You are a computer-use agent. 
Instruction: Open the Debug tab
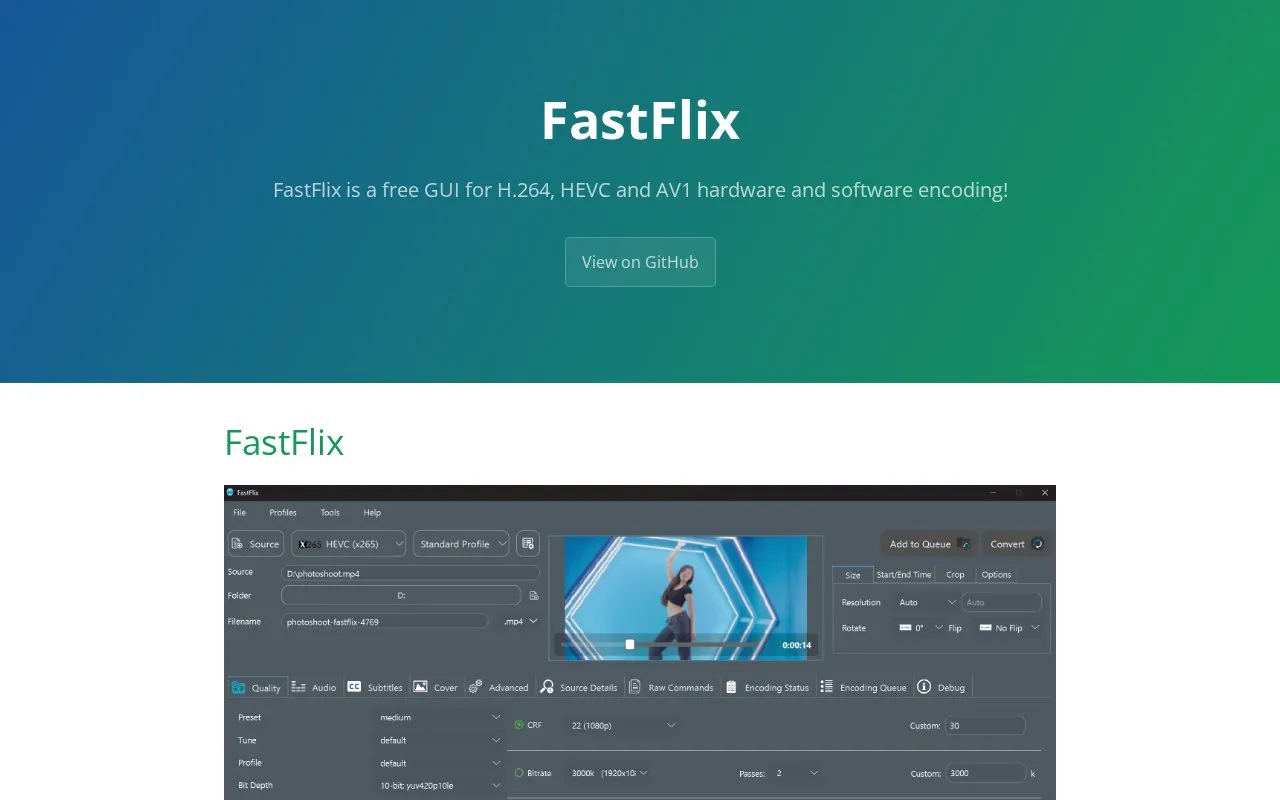pos(941,687)
